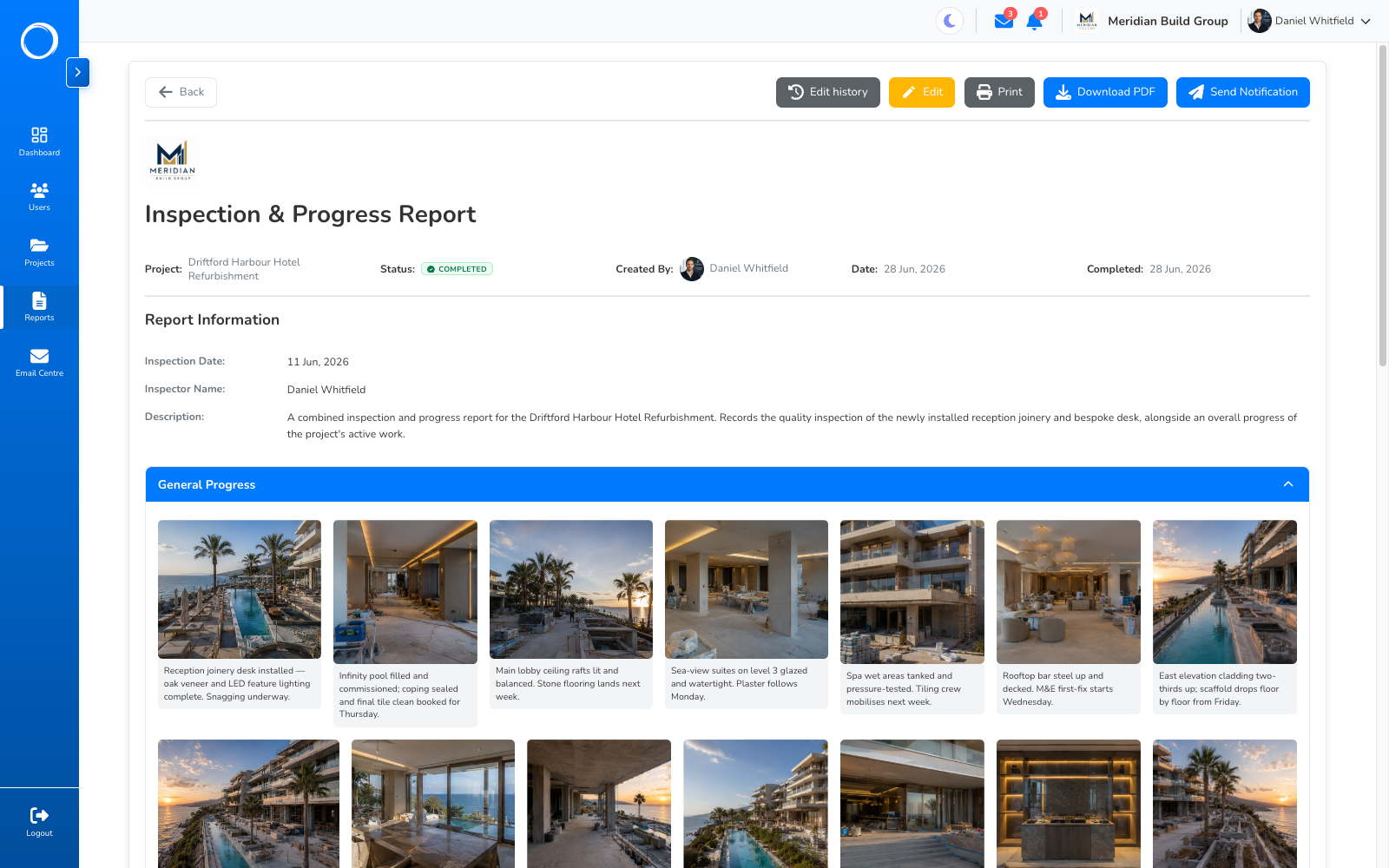The height and width of the screenshot is (868, 1389).
Task: Expand the sidebar with the arrow button
Action: click(x=78, y=72)
